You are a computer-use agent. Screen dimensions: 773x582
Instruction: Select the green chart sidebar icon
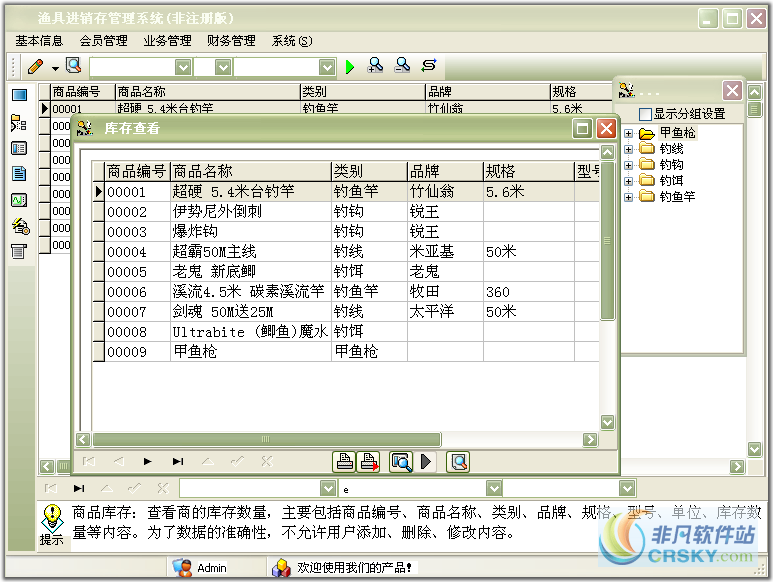pos(19,200)
